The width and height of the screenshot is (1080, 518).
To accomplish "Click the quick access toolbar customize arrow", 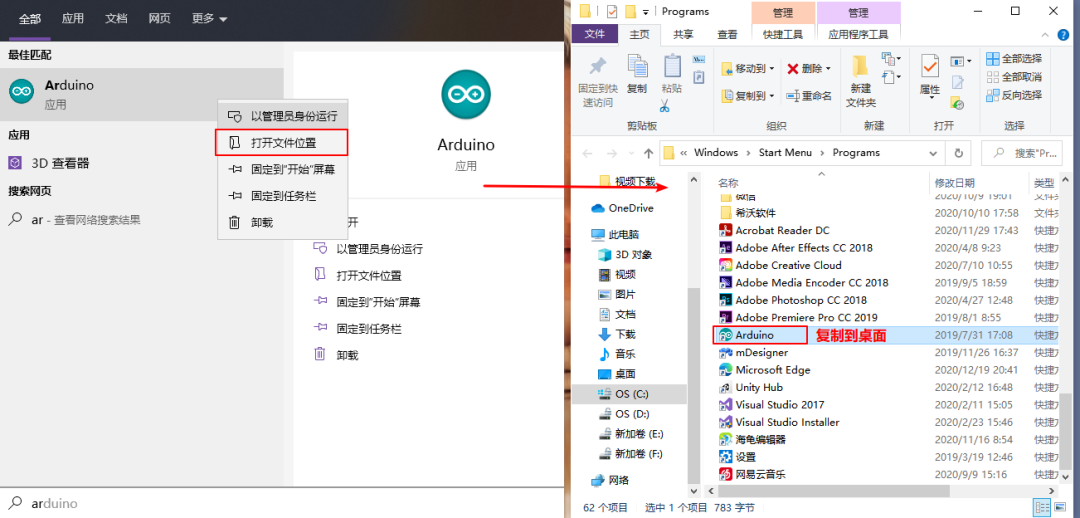I will pos(645,12).
